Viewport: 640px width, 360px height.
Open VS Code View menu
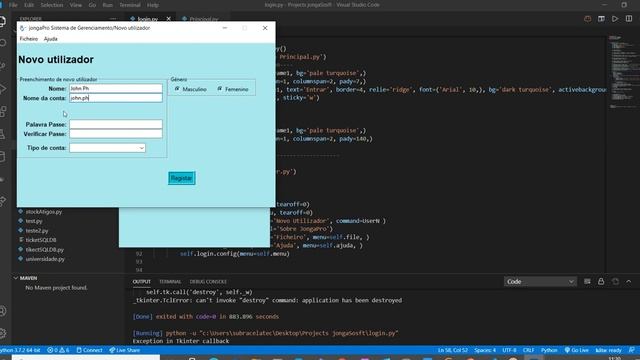tap(76, 5)
